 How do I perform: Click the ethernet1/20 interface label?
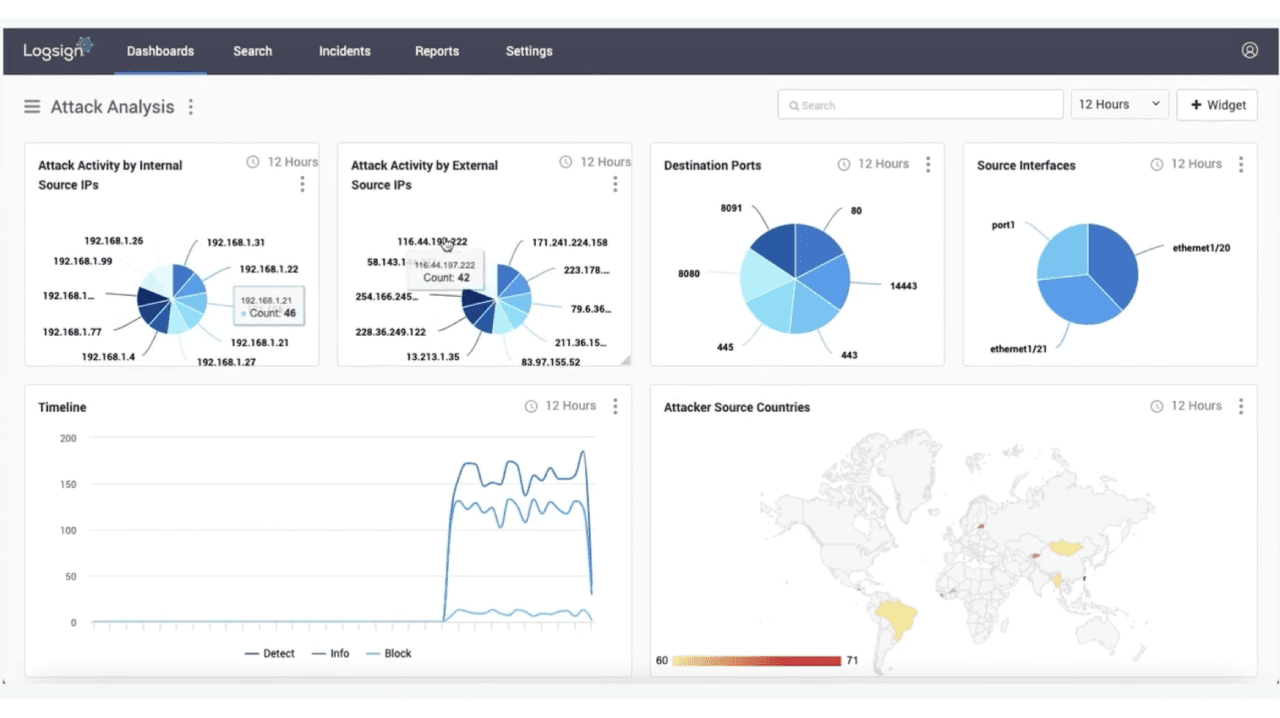pos(1201,247)
